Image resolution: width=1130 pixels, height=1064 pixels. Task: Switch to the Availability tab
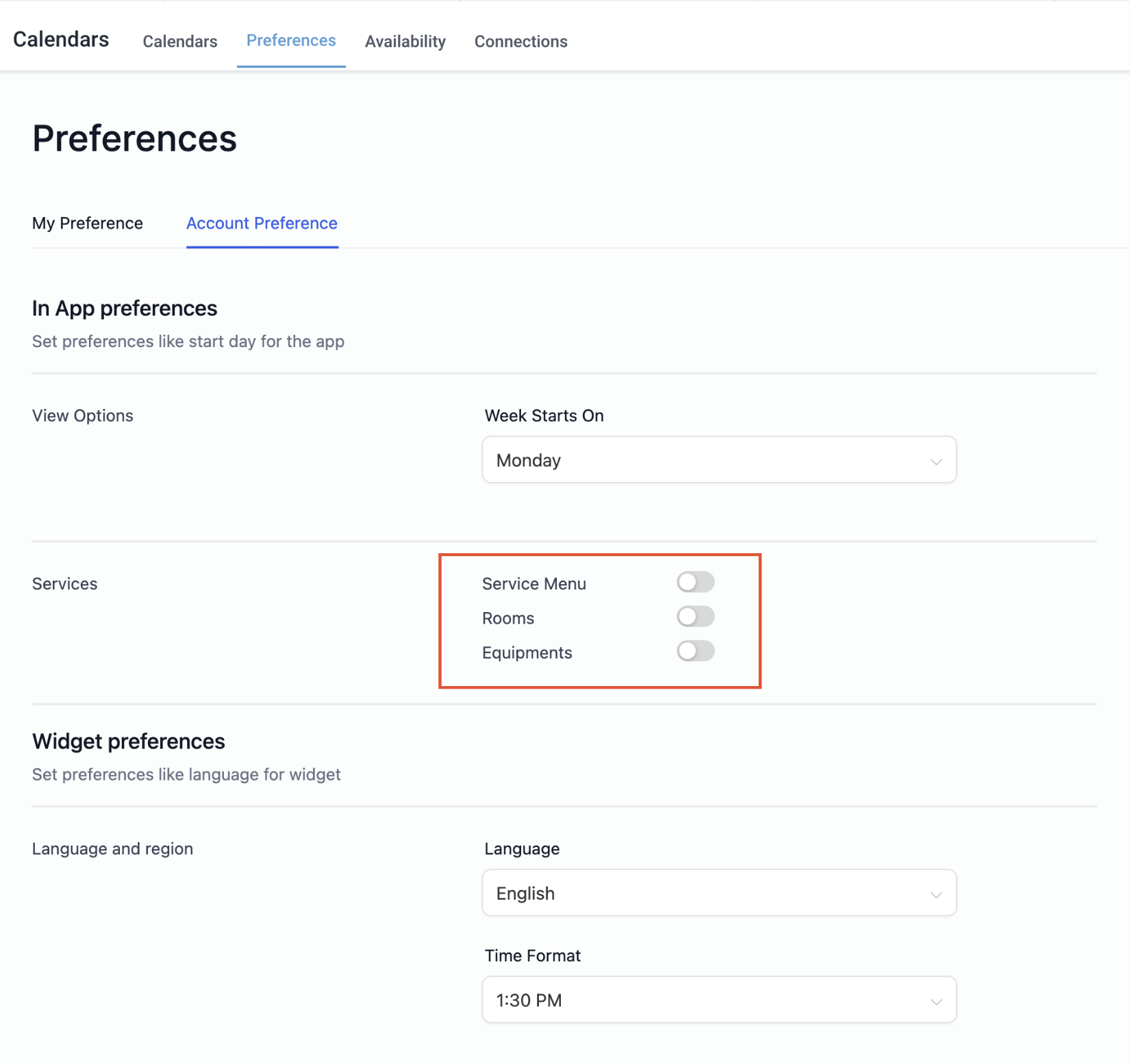(x=405, y=42)
